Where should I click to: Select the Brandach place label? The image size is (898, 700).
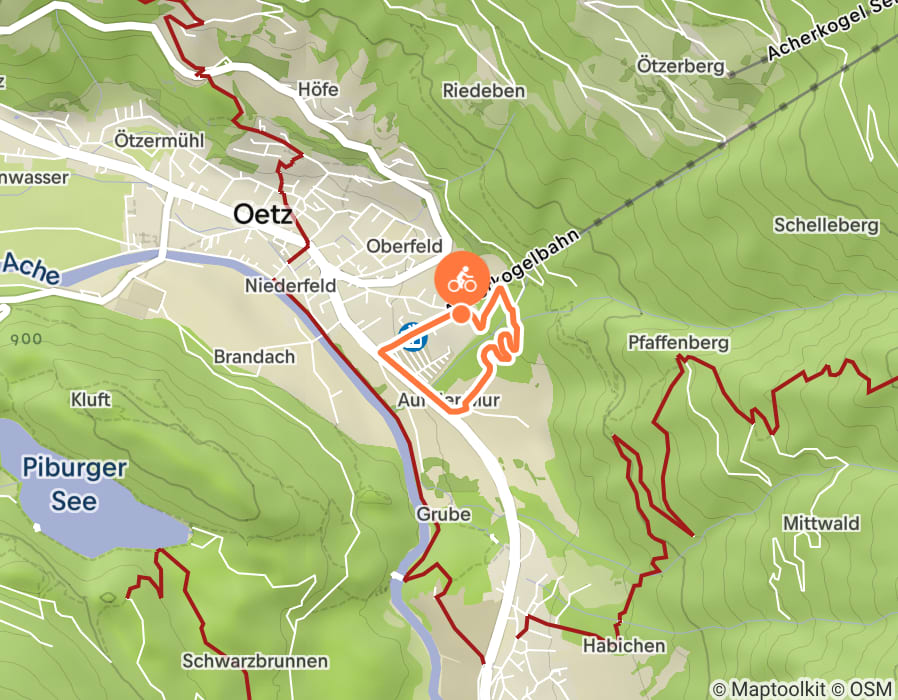tap(254, 357)
